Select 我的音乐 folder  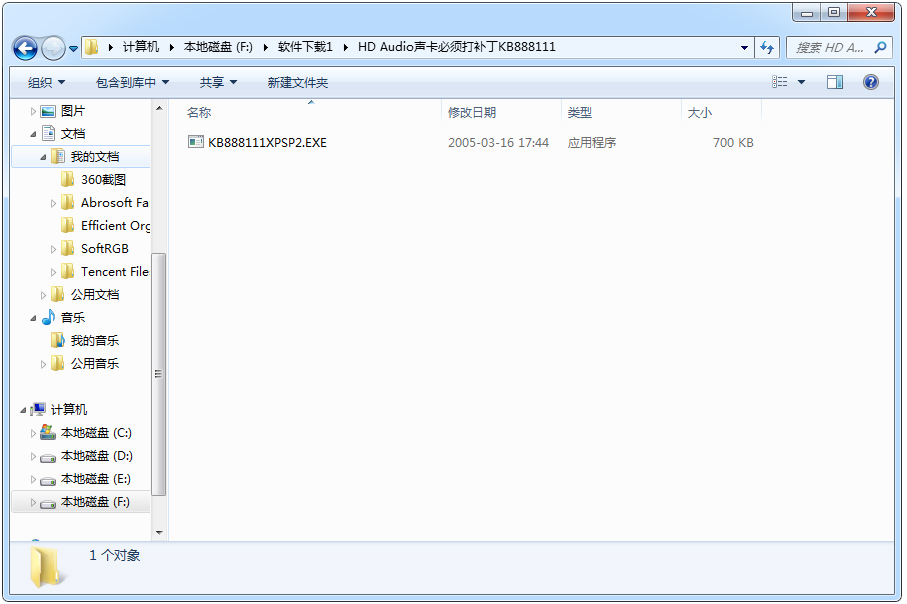tap(95, 340)
